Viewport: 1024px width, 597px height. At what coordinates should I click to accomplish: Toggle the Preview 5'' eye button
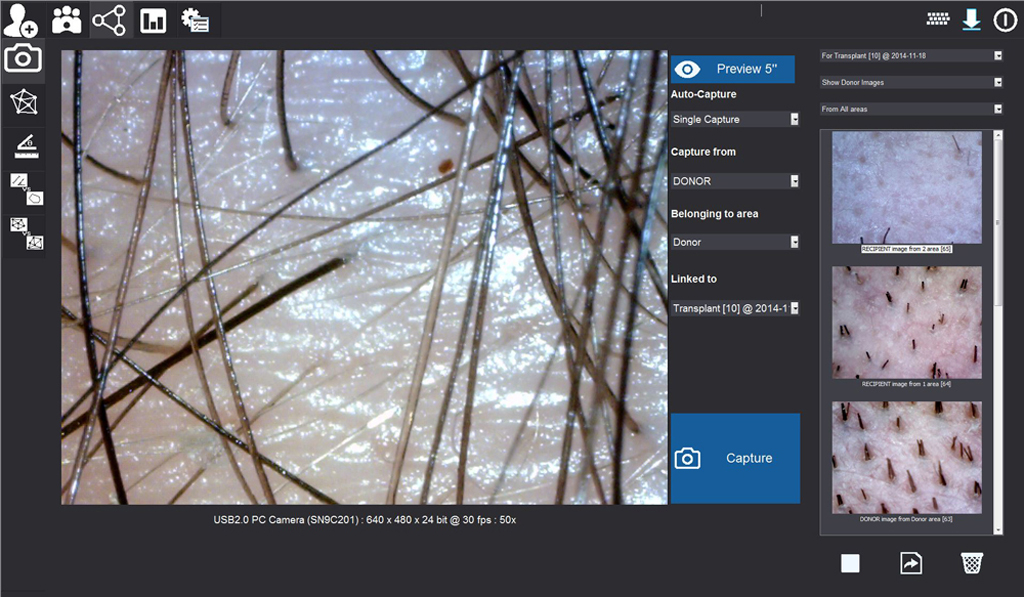point(732,69)
